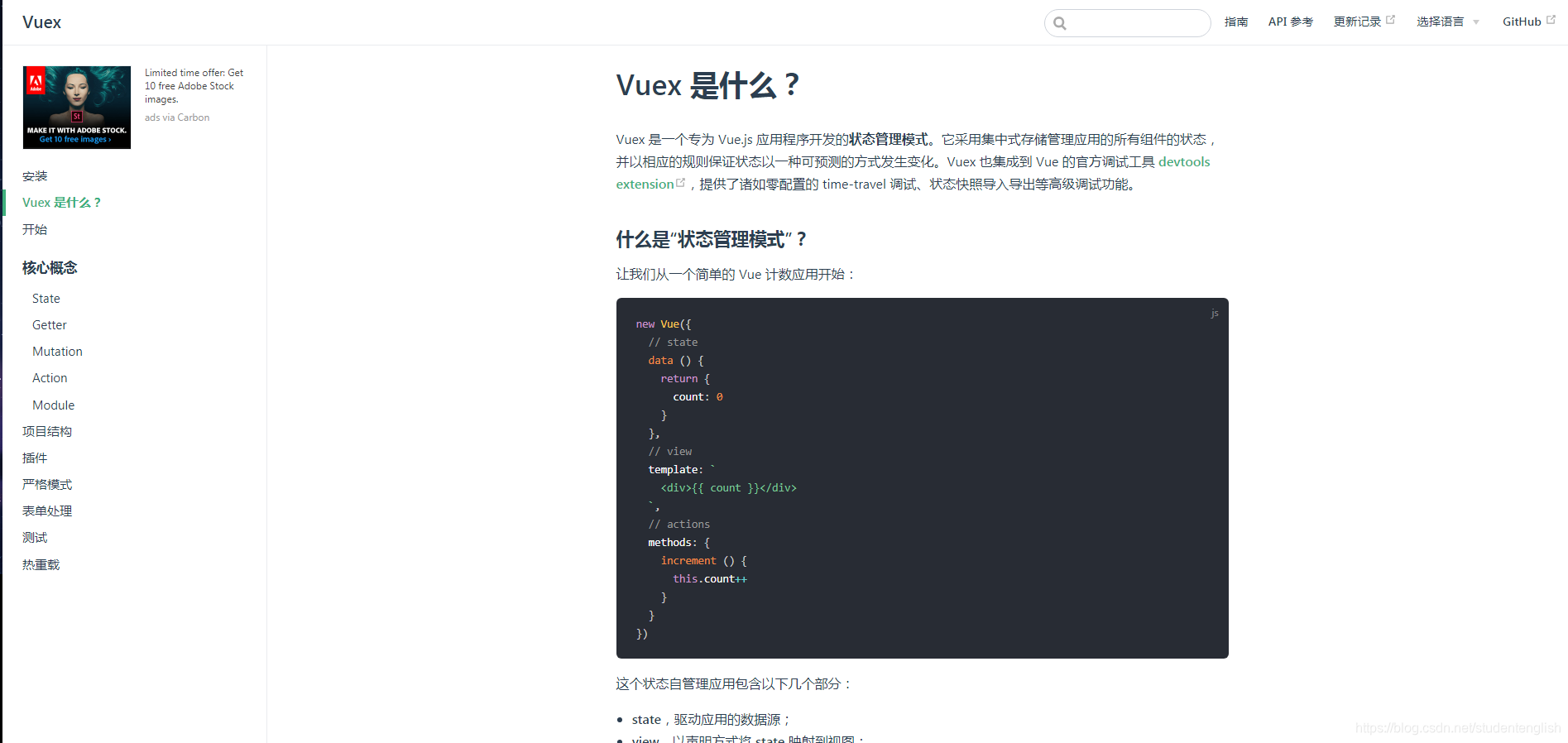Click the ads via Carbon link

[x=177, y=117]
